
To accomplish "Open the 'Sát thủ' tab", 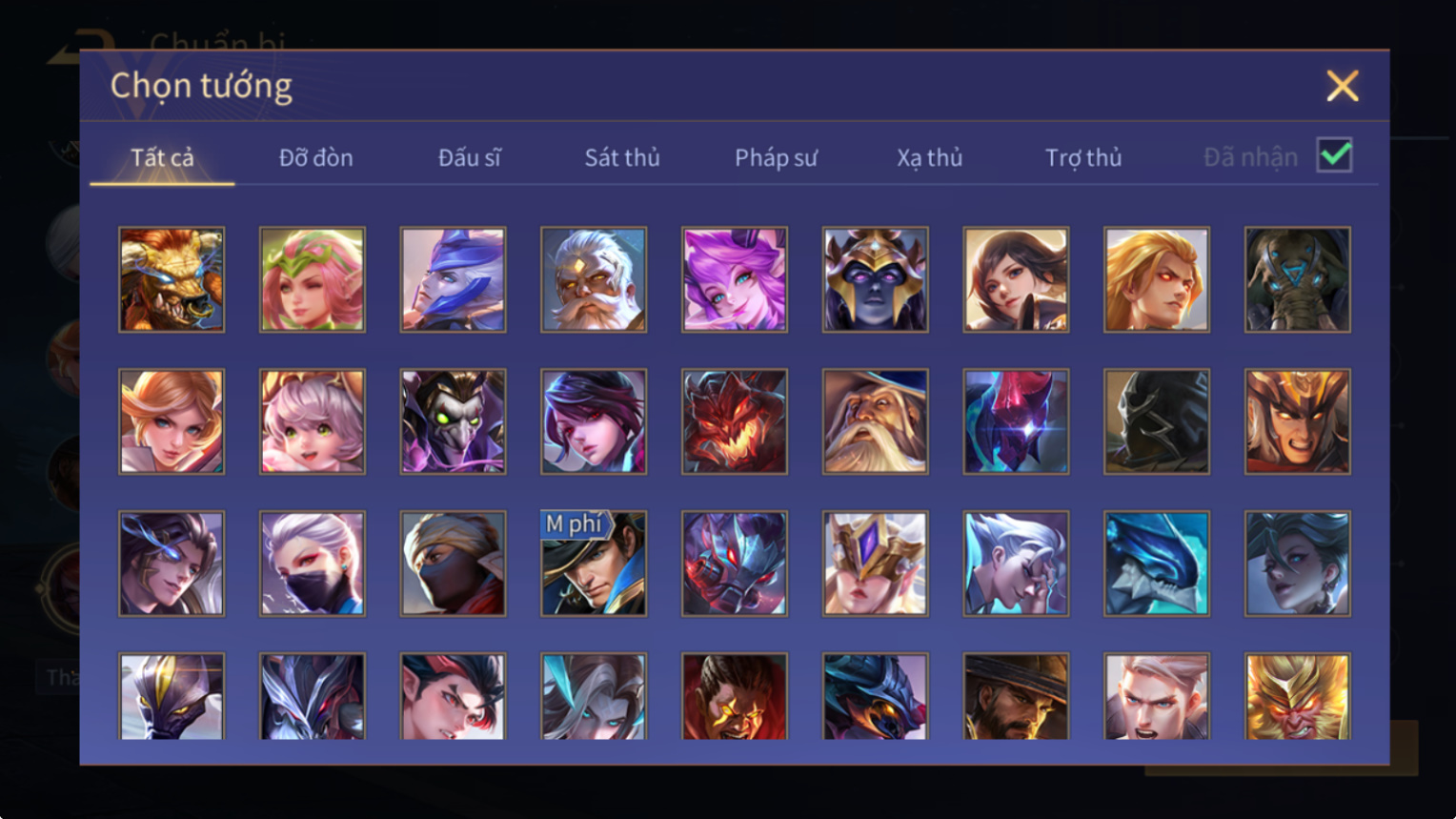I will [x=622, y=157].
